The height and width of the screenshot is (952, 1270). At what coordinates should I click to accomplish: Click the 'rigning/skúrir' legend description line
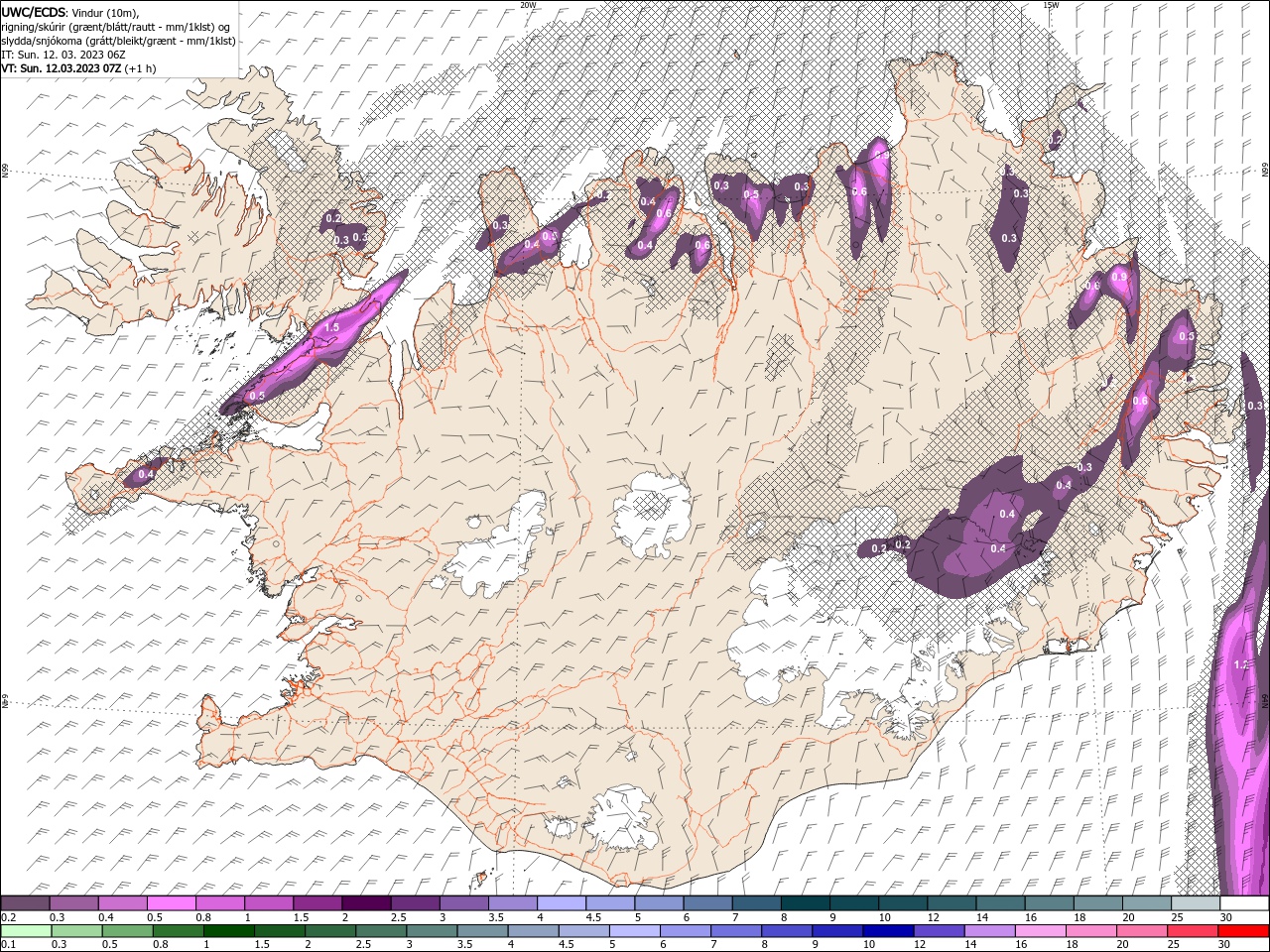(114, 27)
